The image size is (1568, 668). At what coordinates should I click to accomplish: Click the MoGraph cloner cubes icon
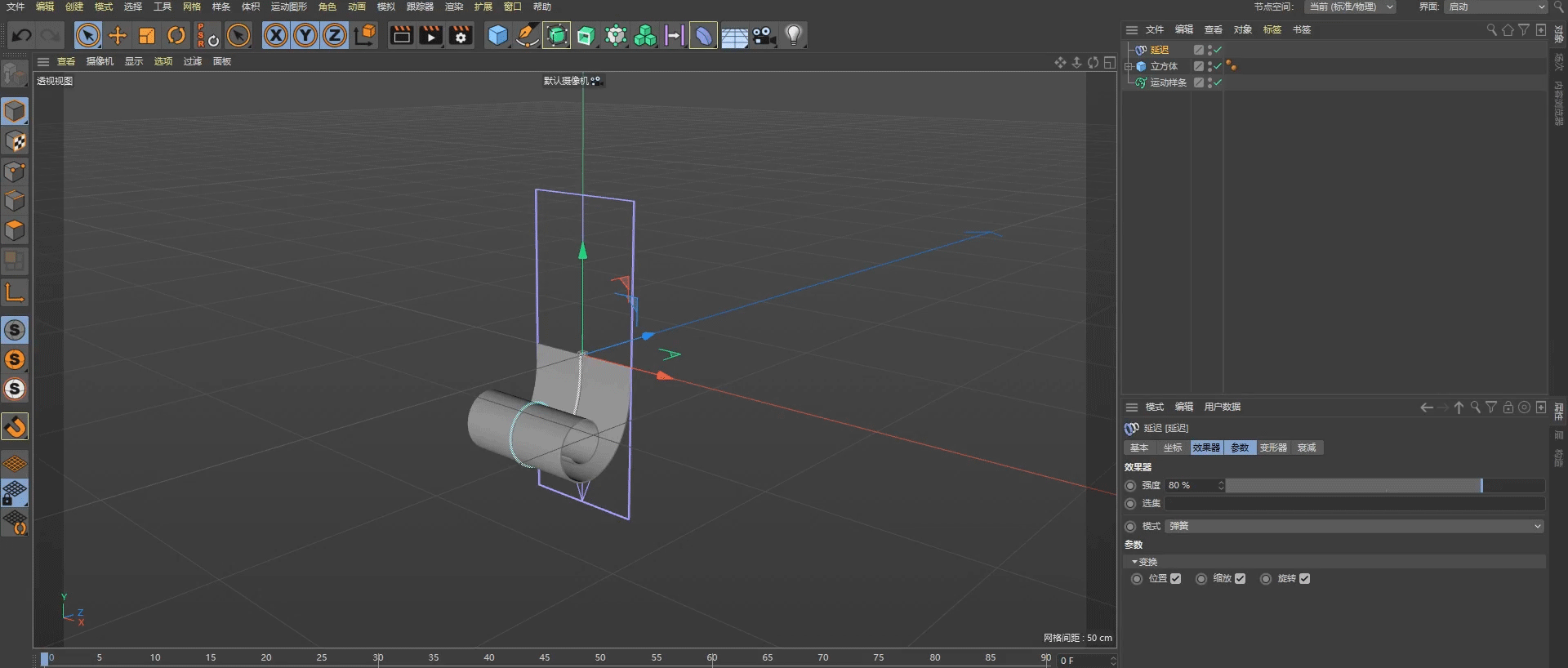click(x=645, y=35)
